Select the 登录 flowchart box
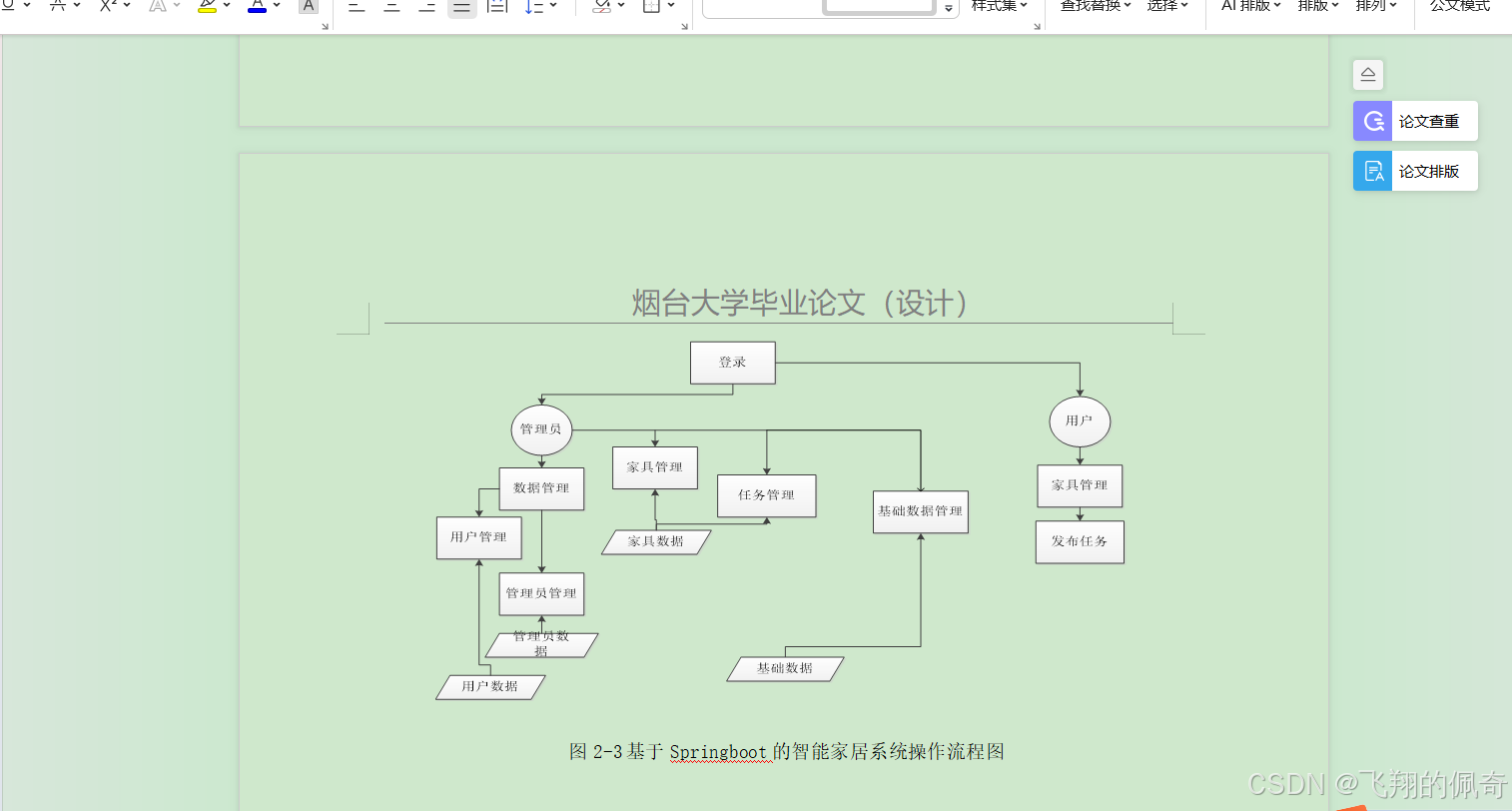The height and width of the screenshot is (811, 1512). pos(733,363)
